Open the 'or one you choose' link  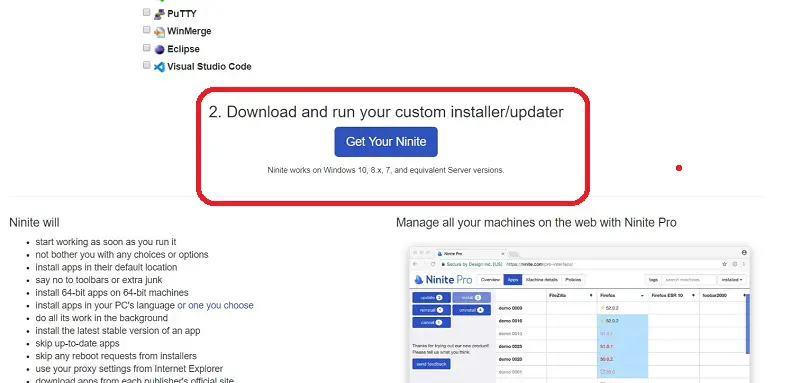click(215, 305)
